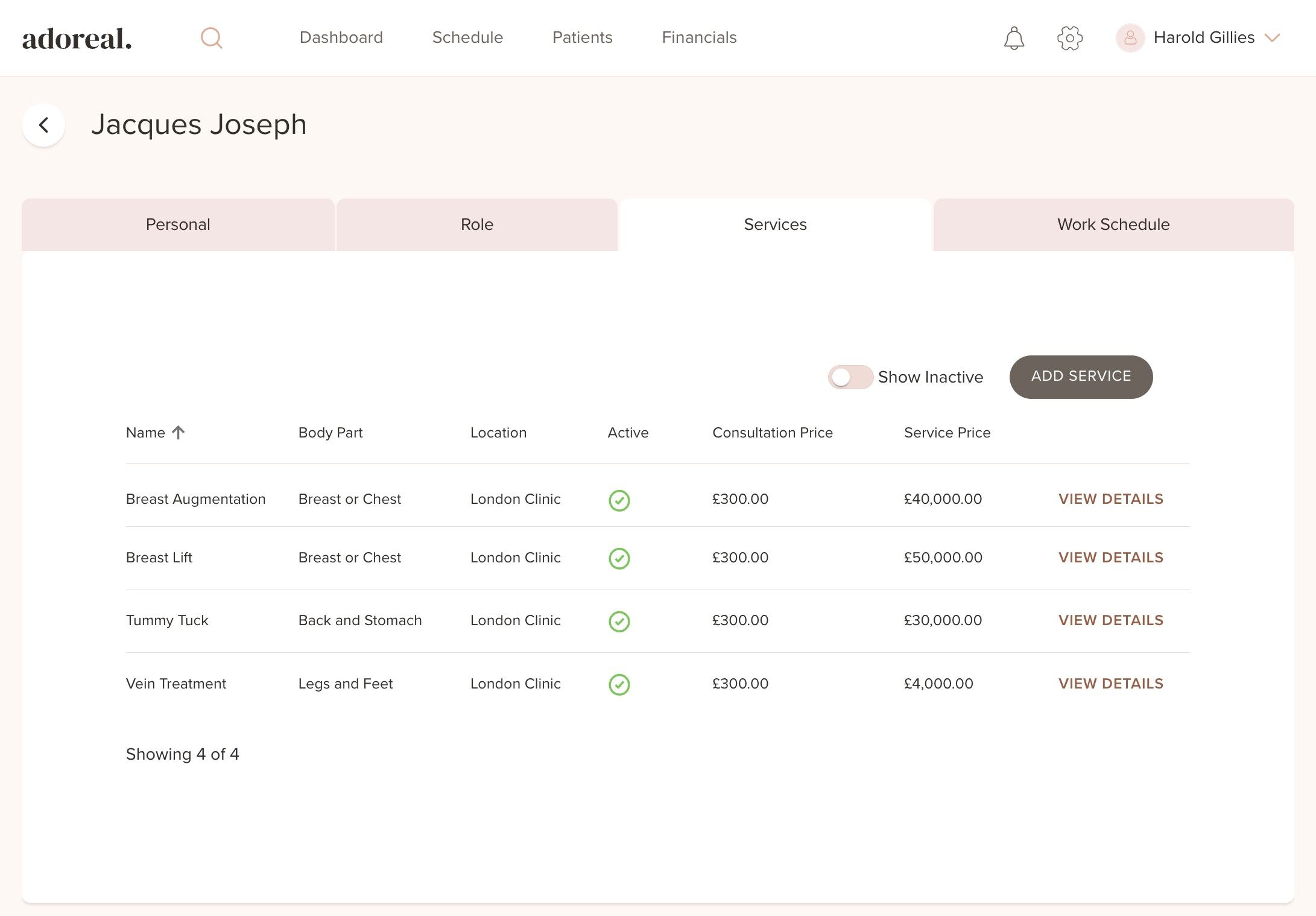Switch to the Work Schedule tab
1316x916 pixels.
(x=1113, y=224)
